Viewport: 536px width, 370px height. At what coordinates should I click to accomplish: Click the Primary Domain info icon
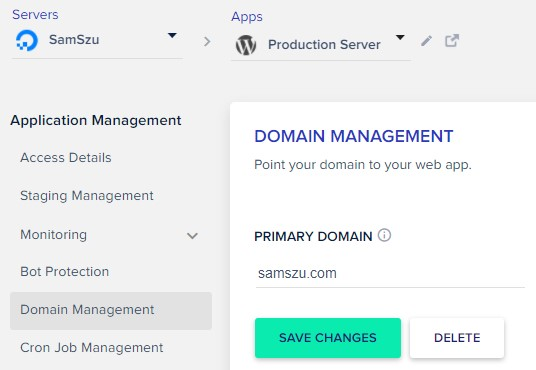tap(384, 235)
